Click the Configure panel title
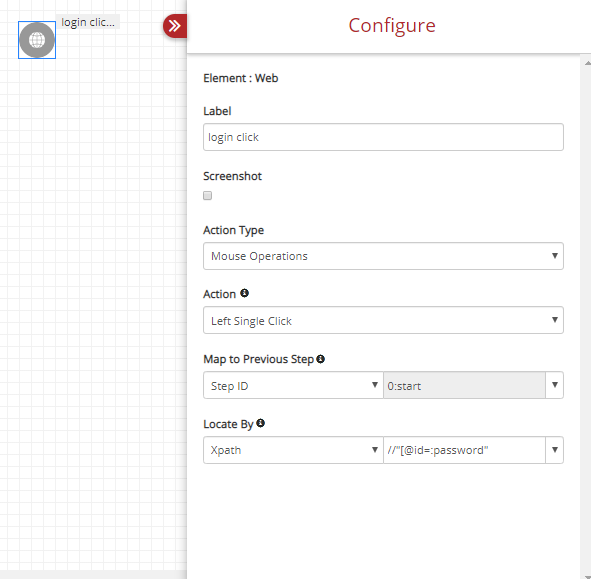The height and width of the screenshot is (579, 591). click(x=392, y=26)
